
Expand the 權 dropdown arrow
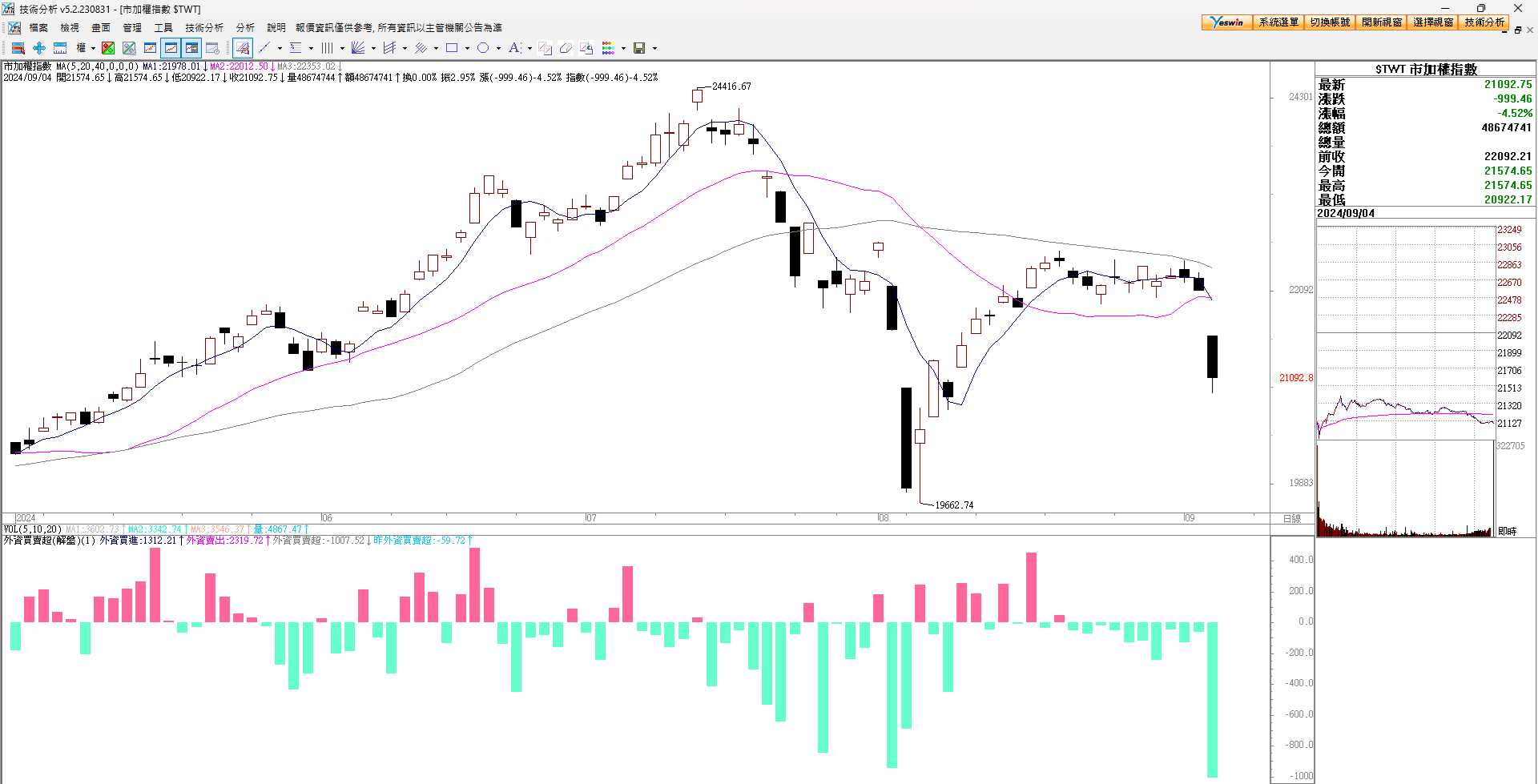point(93,48)
